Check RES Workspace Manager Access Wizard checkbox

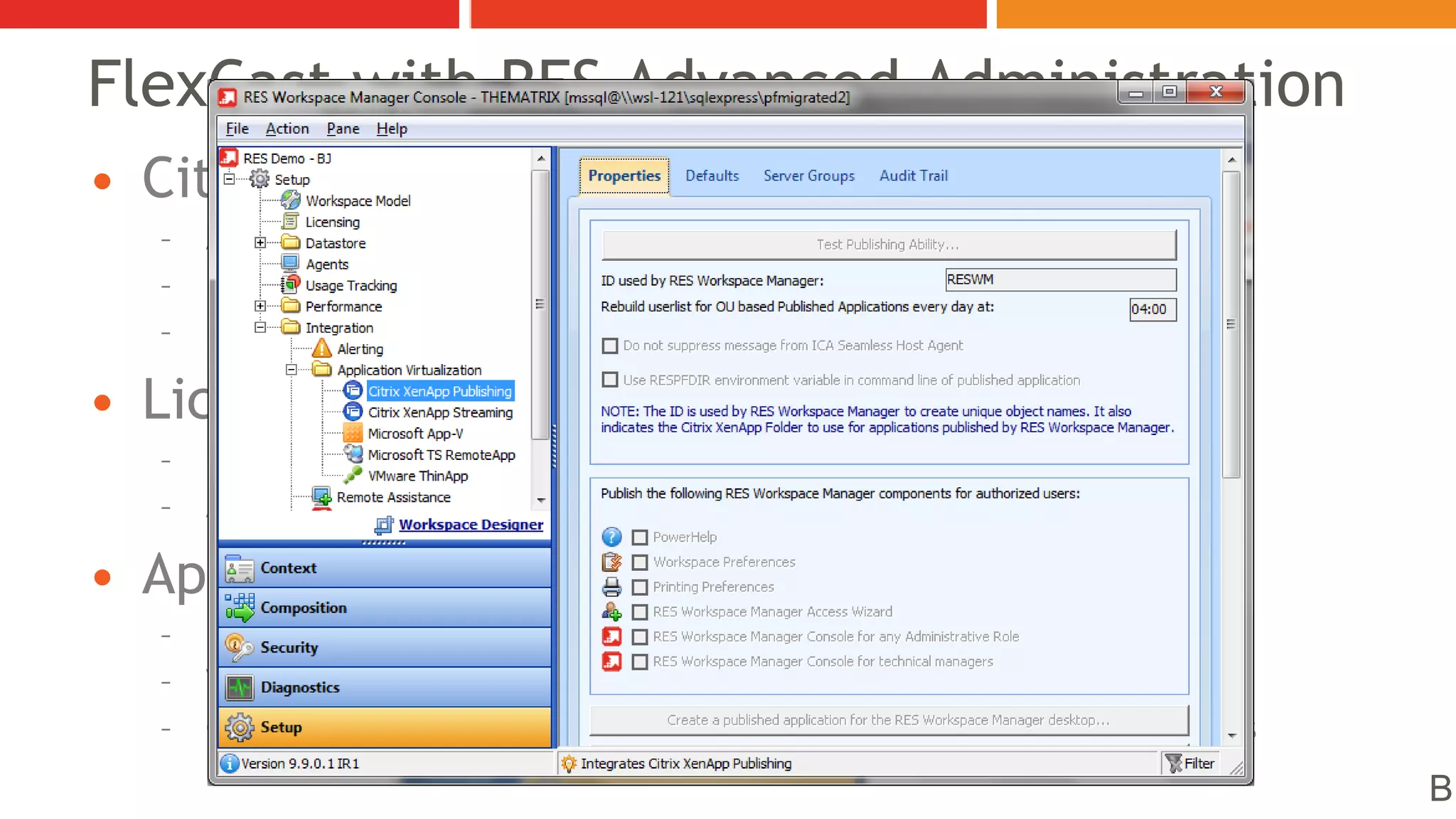(x=640, y=612)
